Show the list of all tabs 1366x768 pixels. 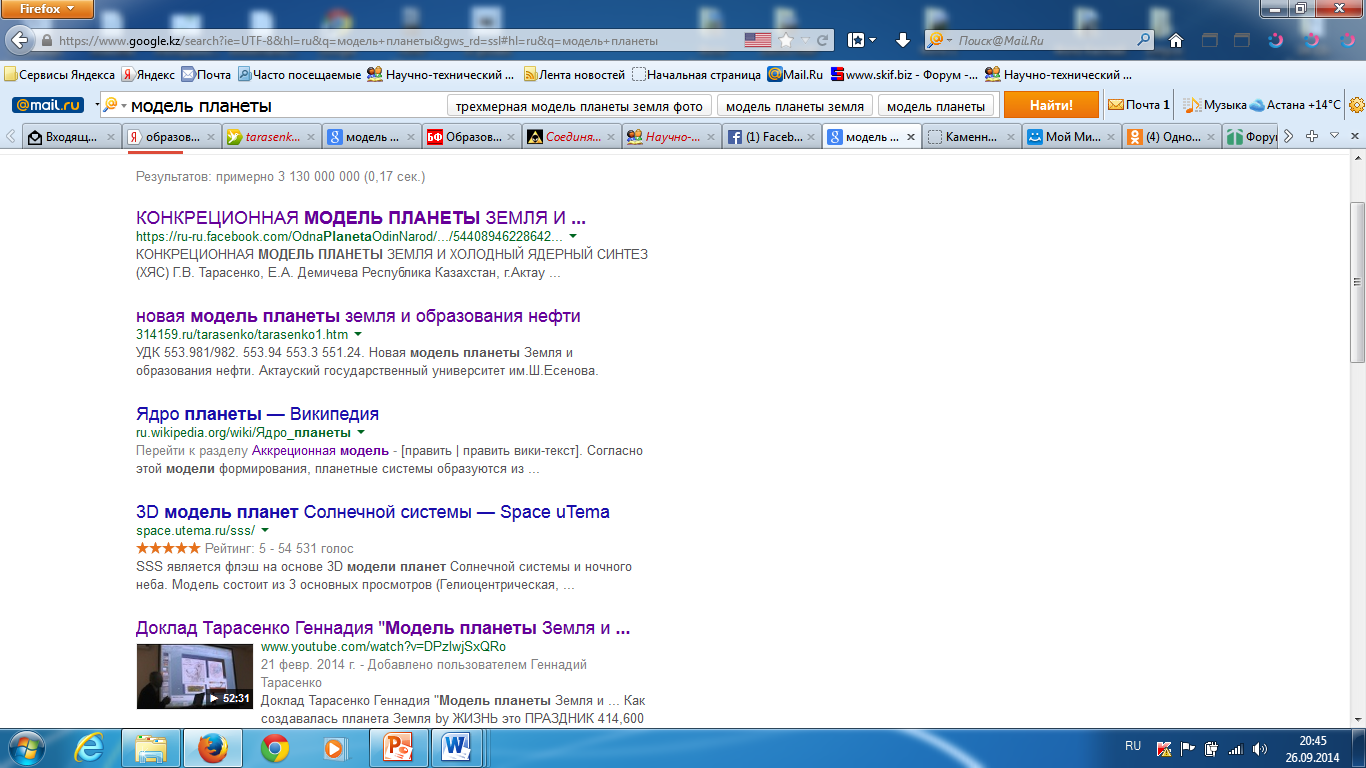1334,136
